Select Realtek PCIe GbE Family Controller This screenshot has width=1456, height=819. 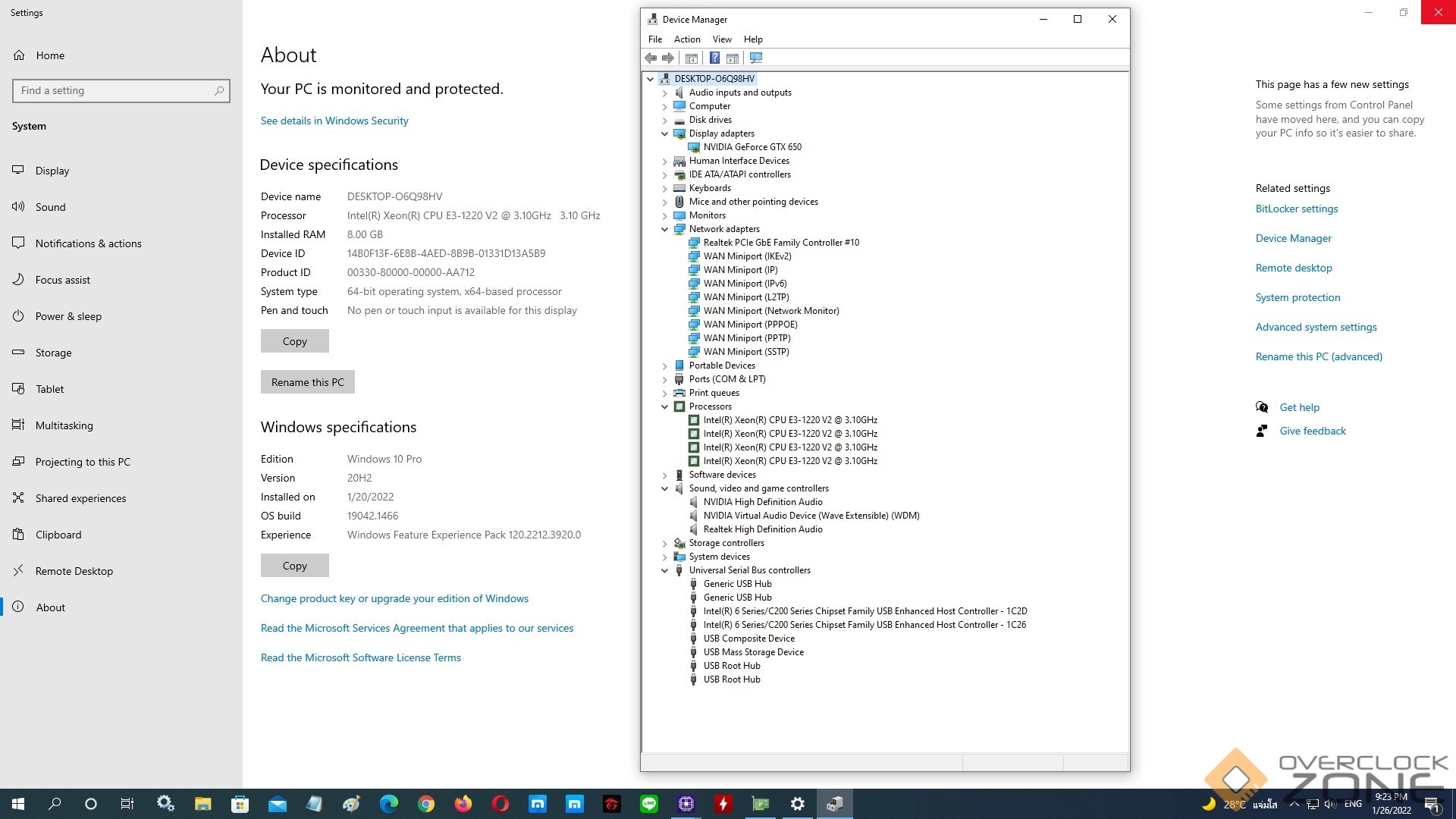(780, 243)
